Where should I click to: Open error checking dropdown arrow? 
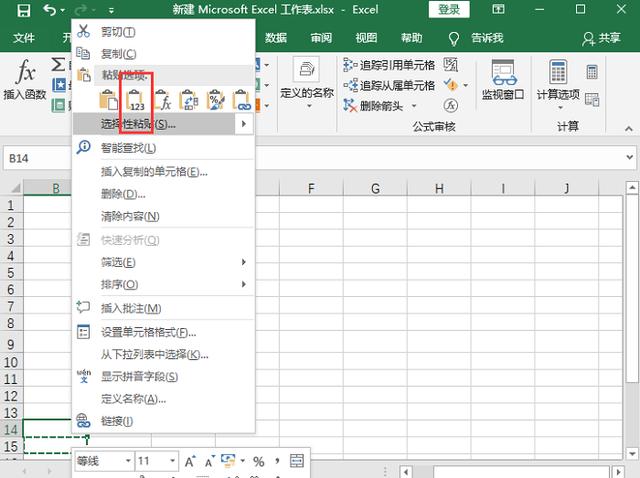pyautogui.click(x=466, y=85)
